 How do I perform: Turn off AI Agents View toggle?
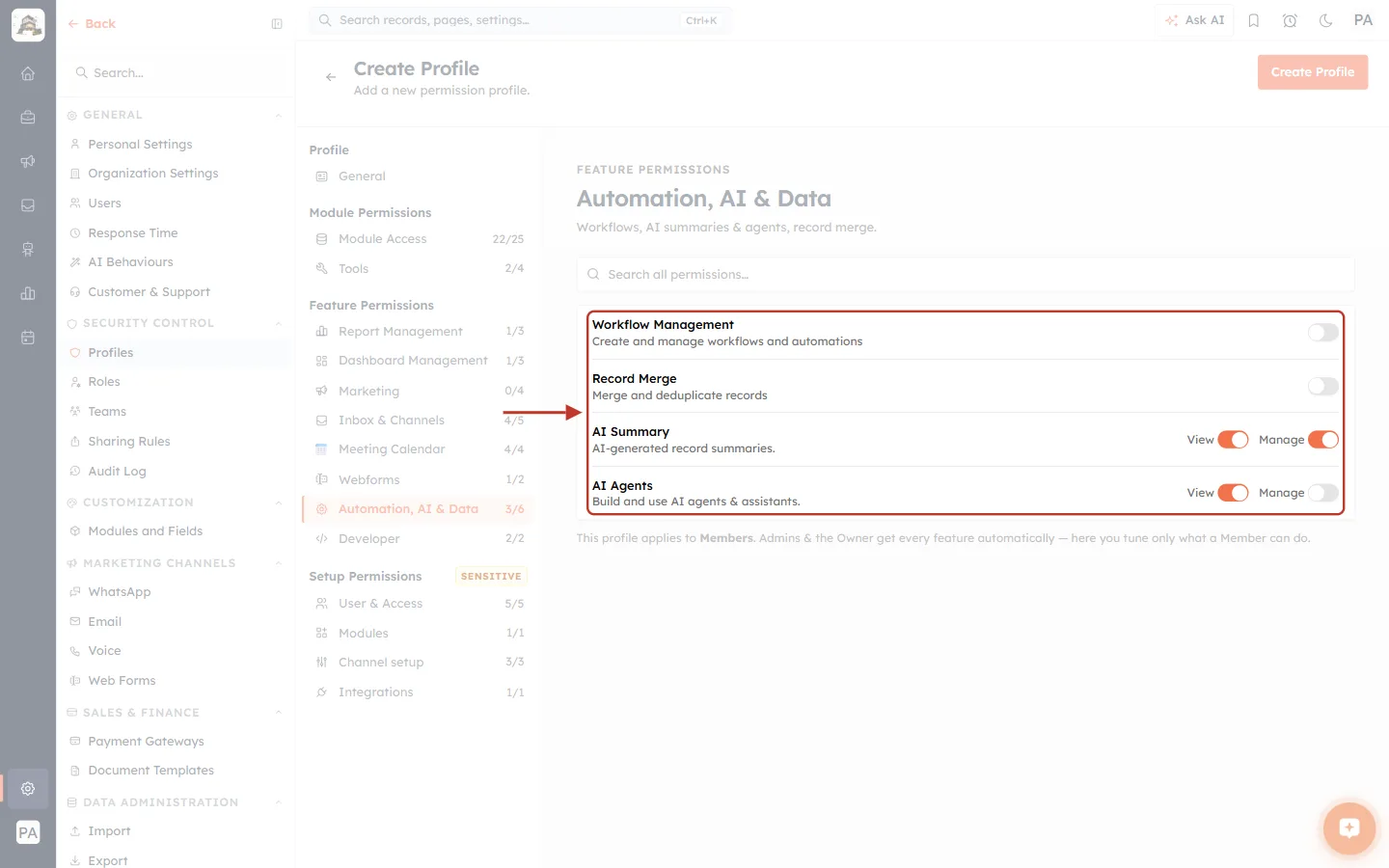click(x=1233, y=493)
